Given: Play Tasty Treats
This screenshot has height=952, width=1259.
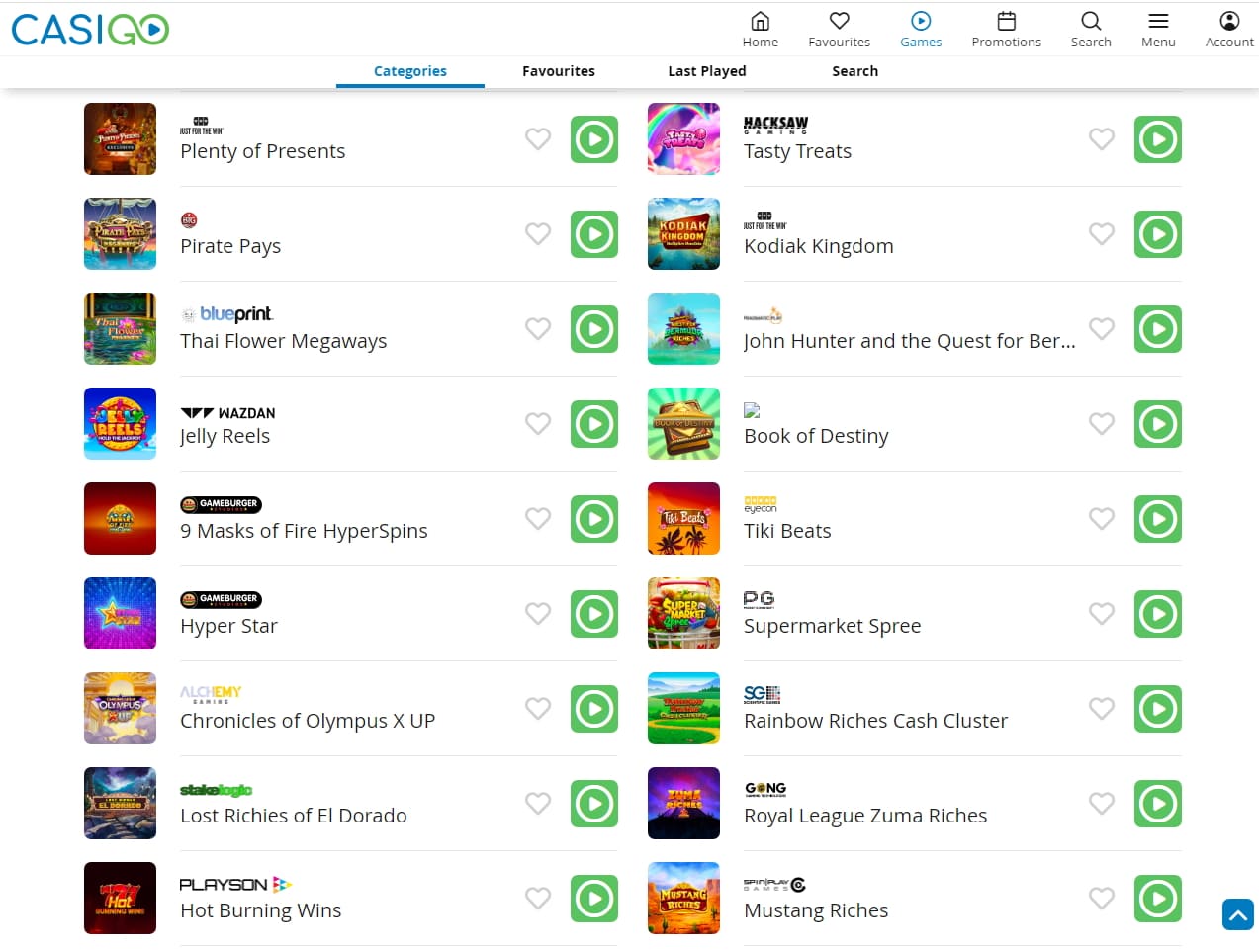Looking at the screenshot, I should (1158, 139).
